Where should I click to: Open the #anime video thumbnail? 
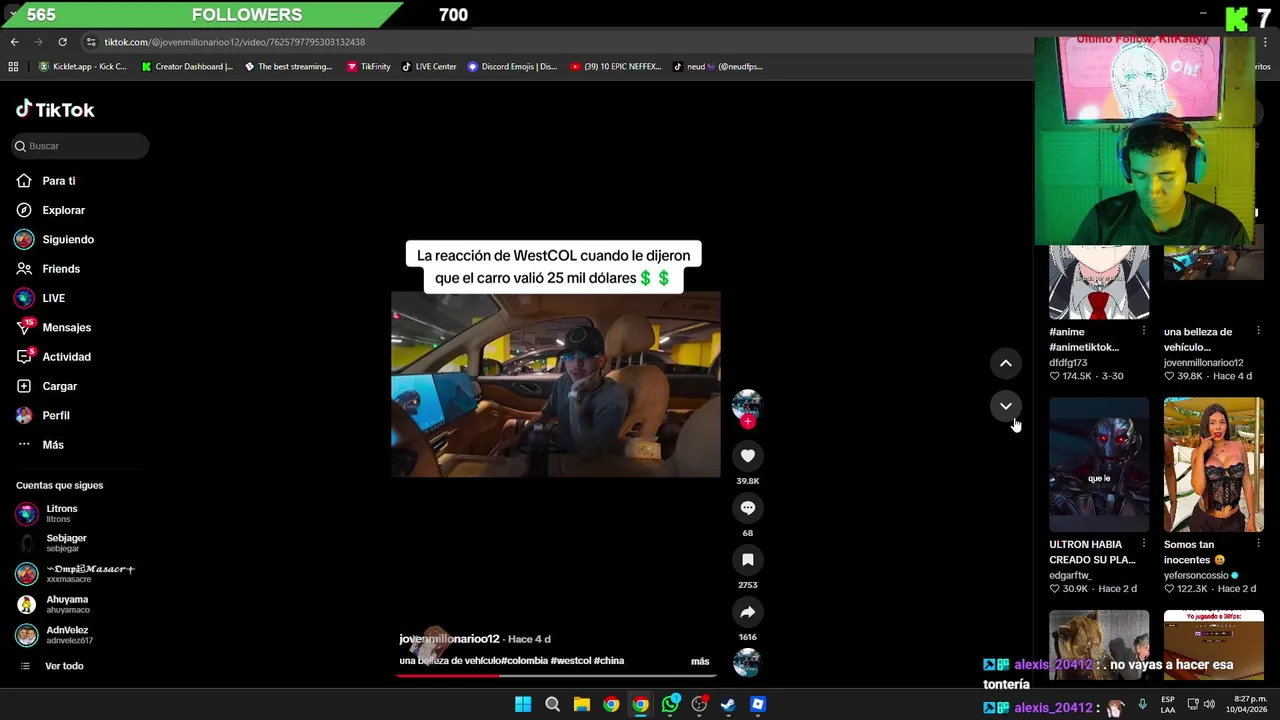[x=1099, y=282]
